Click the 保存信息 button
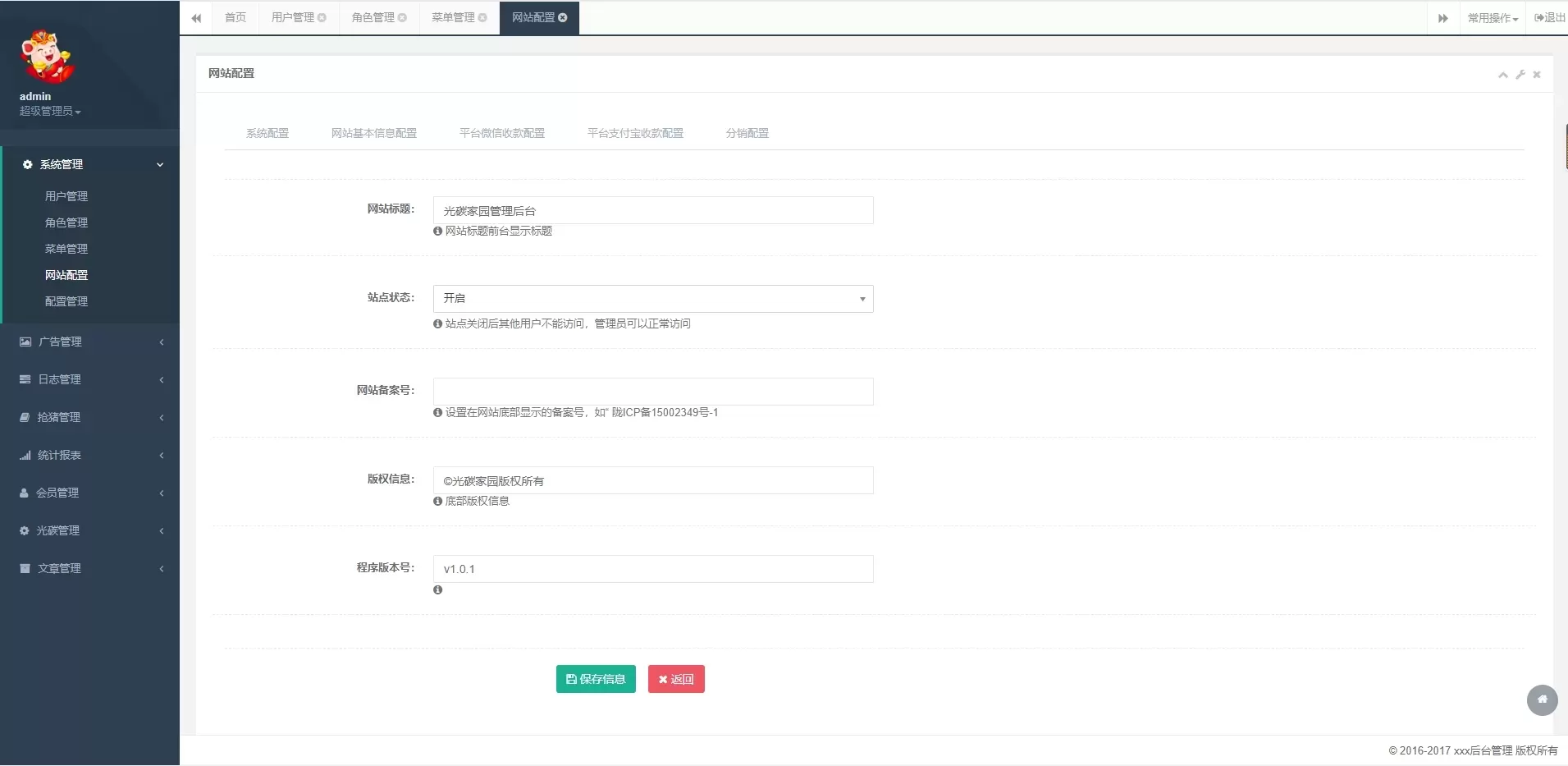The image size is (1568, 766). pyautogui.click(x=596, y=679)
